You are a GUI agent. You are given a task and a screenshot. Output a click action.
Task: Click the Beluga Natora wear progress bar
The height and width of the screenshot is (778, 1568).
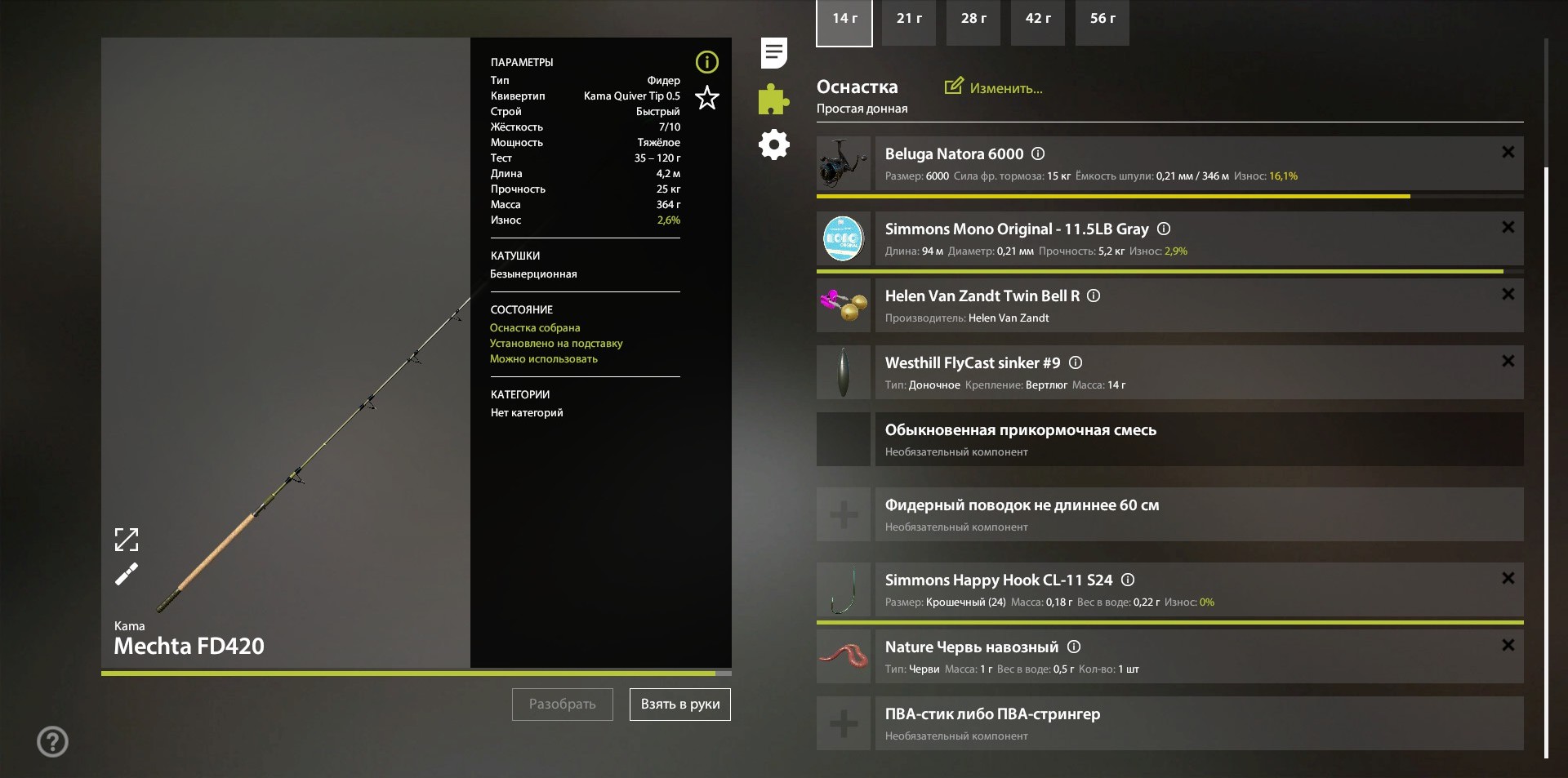pyautogui.click(x=1170, y=196)
